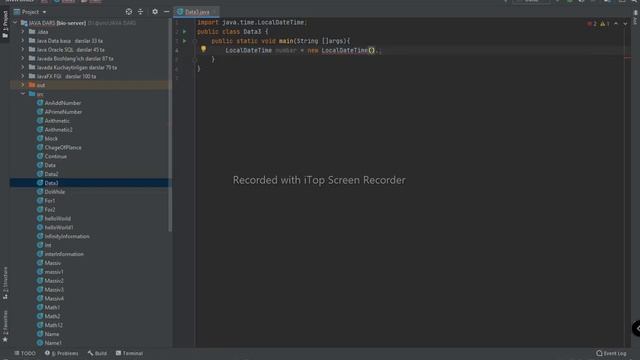
Task: Expand the Javada Kuchaytirilgan folder
Action: click(x=23, y=67)
